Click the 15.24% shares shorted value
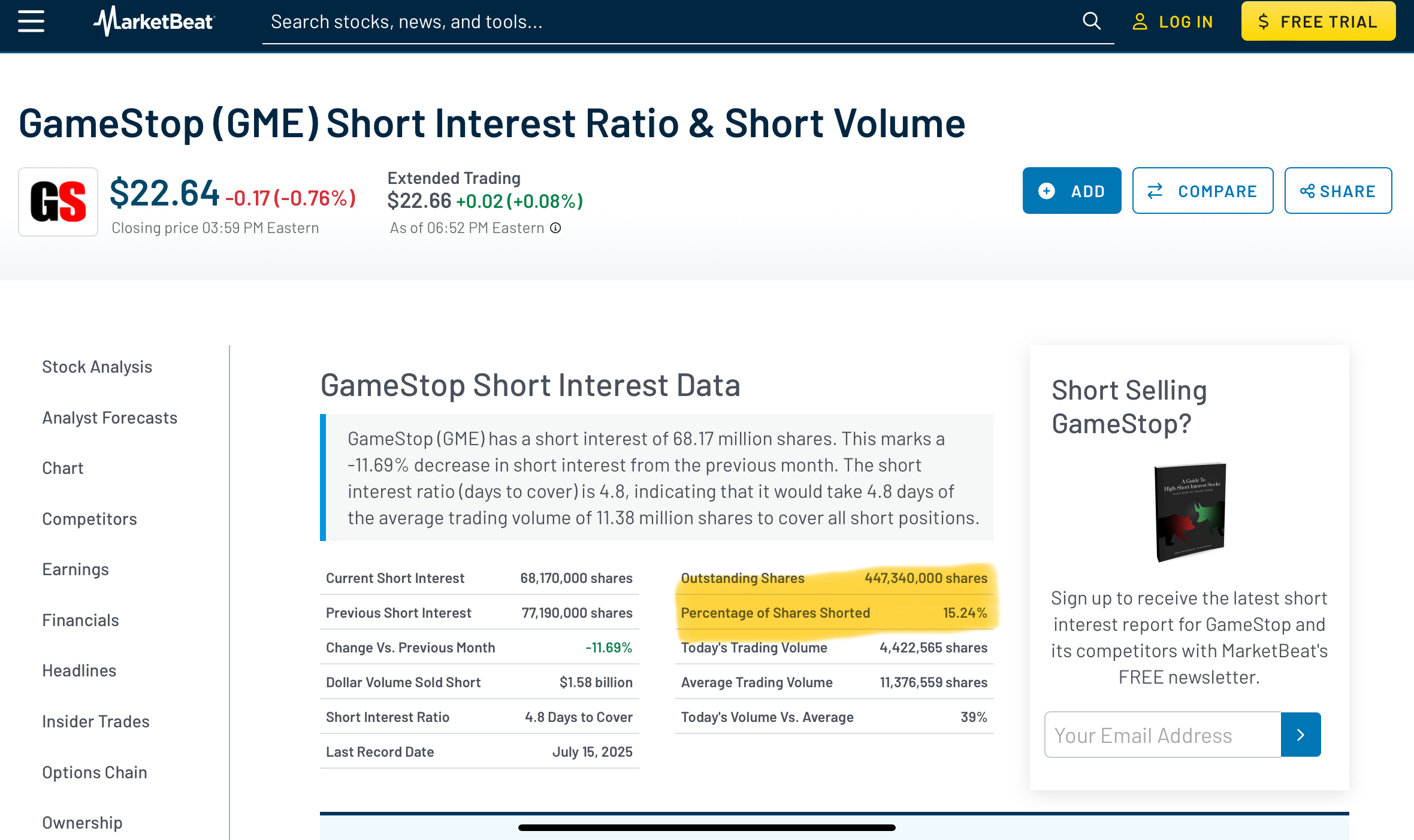 click(965, 613)
